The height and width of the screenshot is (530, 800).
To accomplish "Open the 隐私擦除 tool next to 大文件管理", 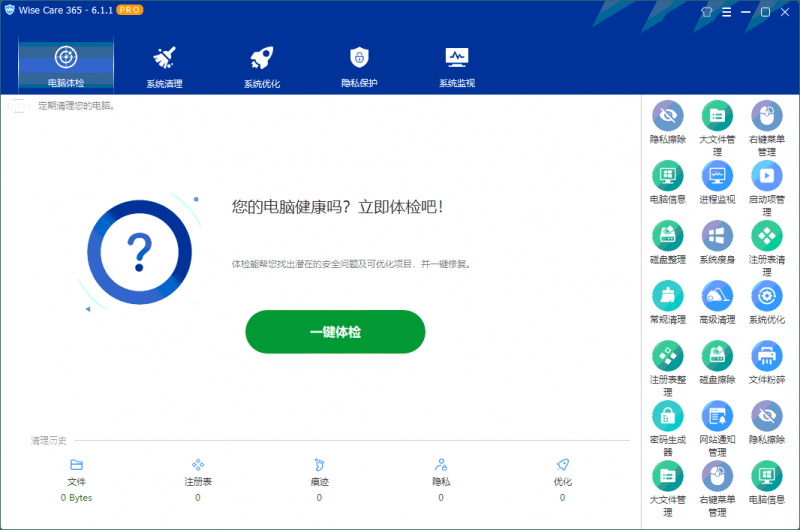I will click(667, 122).
